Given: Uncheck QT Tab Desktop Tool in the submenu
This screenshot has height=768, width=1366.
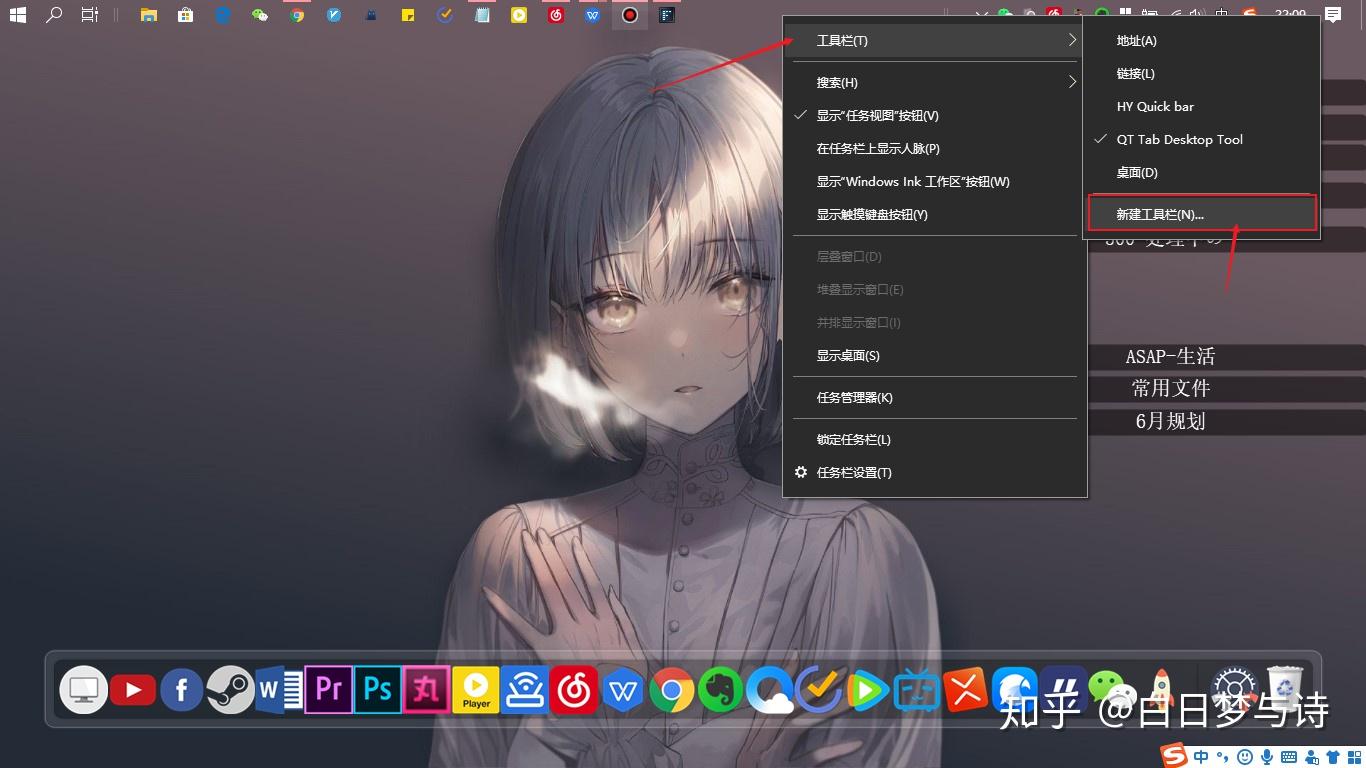Looking at the screenshot, I should point(1180,139).
